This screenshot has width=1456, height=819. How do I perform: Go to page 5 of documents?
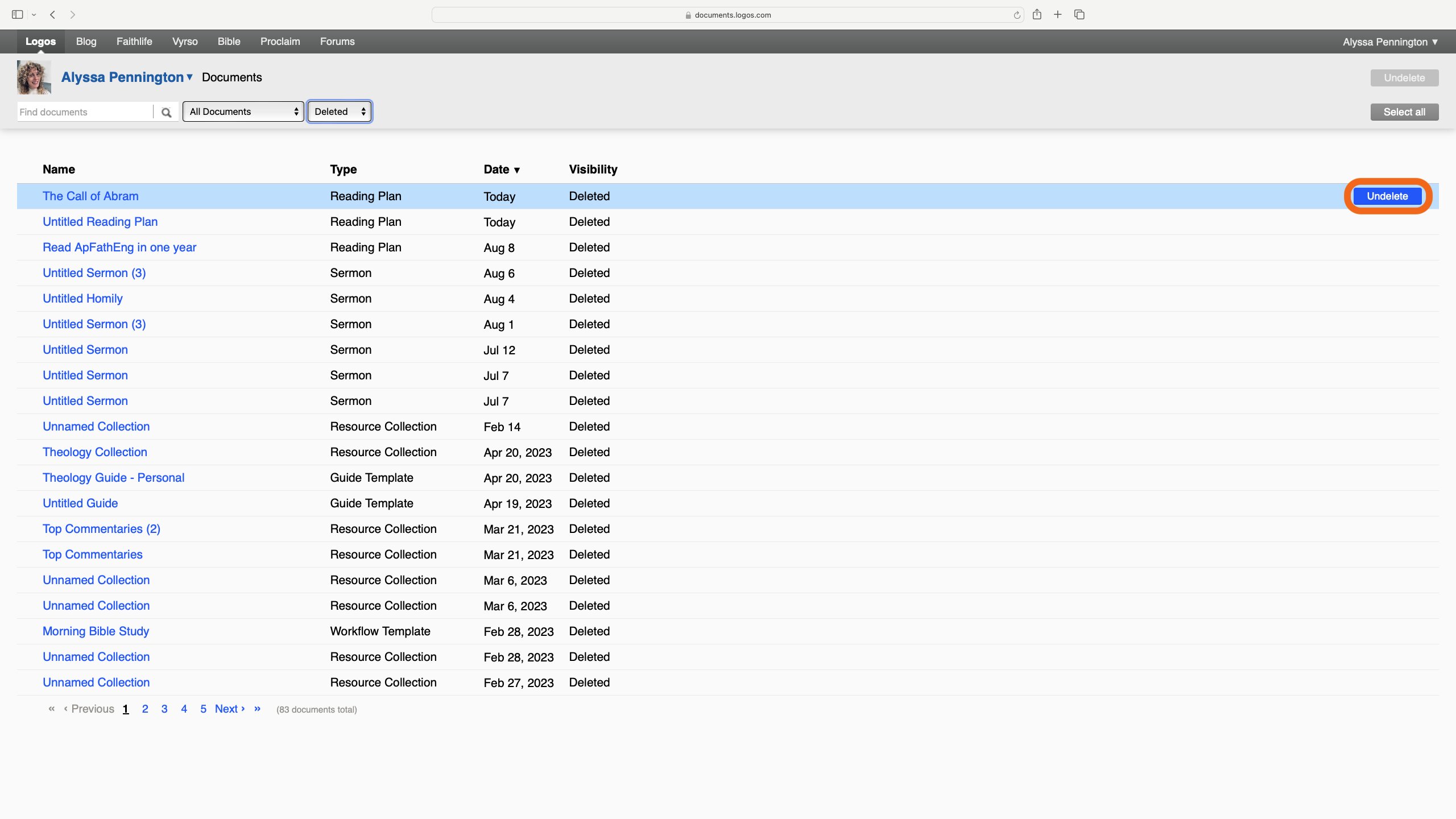click(x=203, y=709)
